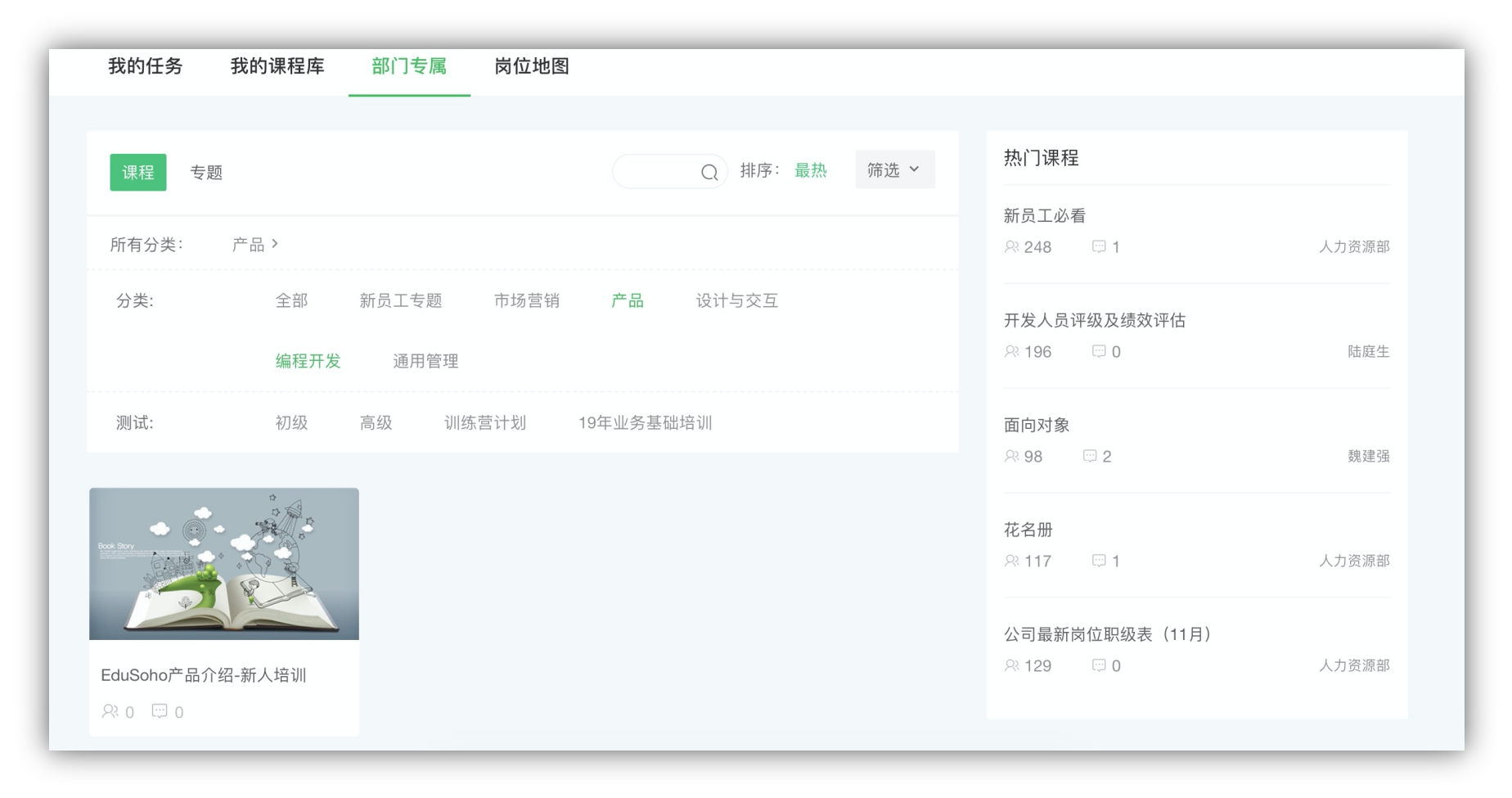The height and width of the screenshot is (798, 1512).
Task: Click the comment icon under the EduSoho course card
Action: pos(159,711)
